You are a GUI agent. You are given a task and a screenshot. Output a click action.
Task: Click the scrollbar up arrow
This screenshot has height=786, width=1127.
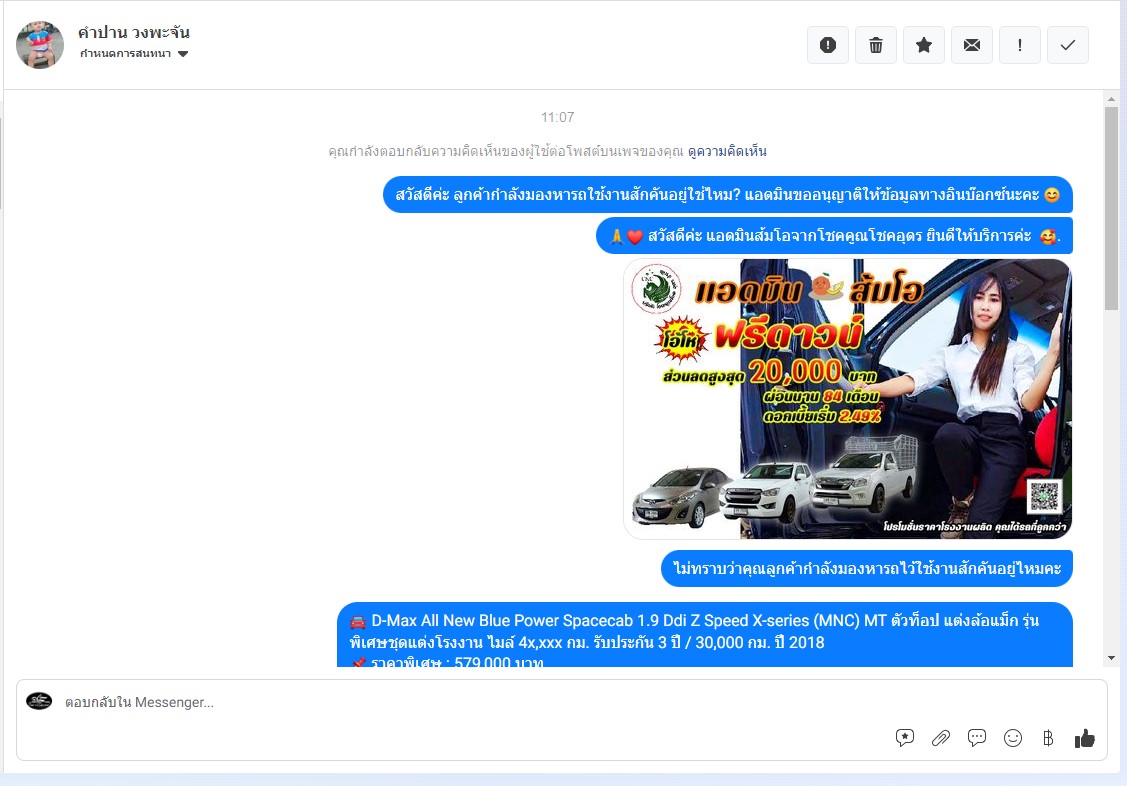1111,99
